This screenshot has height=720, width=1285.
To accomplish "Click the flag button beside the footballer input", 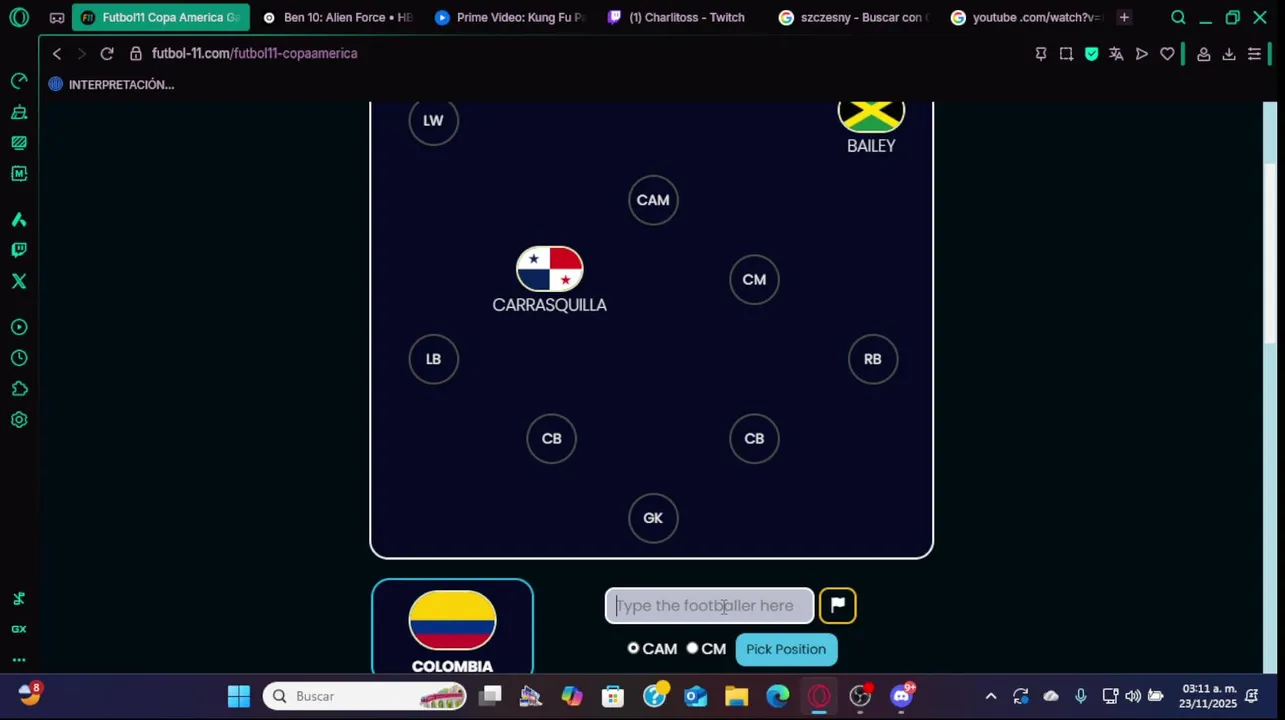I will coord(838,605).
